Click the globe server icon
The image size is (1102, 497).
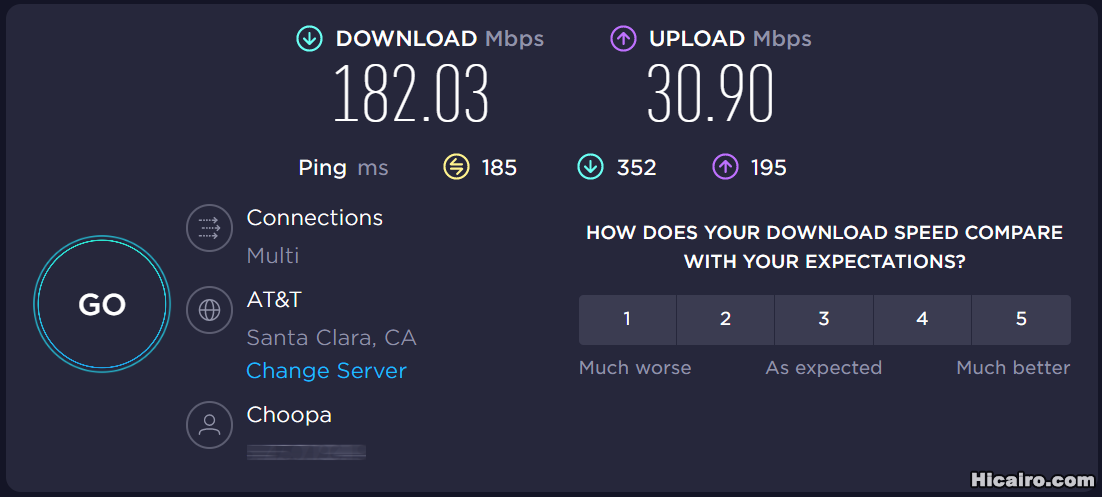tap(209, 310)
